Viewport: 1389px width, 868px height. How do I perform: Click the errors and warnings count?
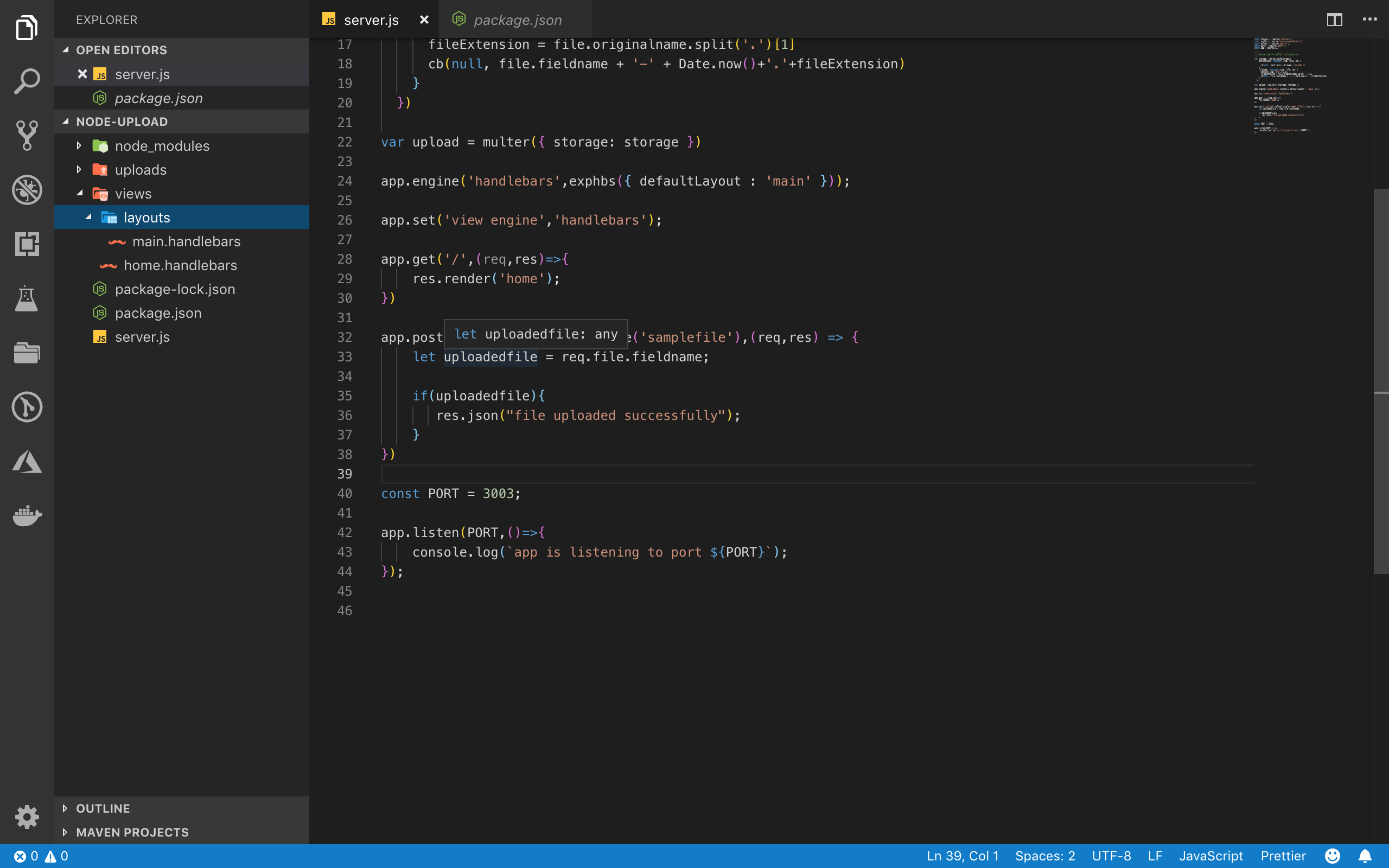click(x=41, y=856)
